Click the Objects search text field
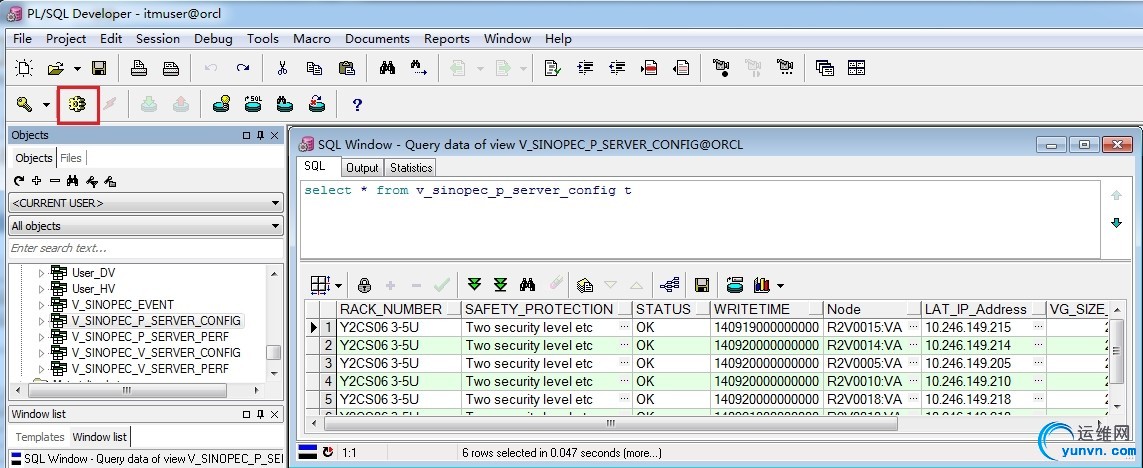 point(146,248)
